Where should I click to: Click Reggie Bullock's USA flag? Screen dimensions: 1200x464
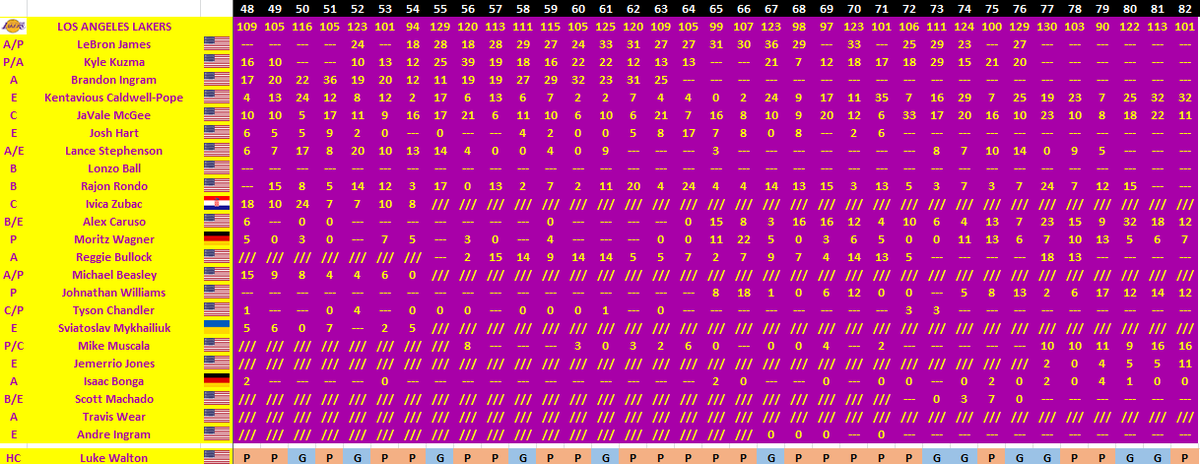[x=215, y=257]
